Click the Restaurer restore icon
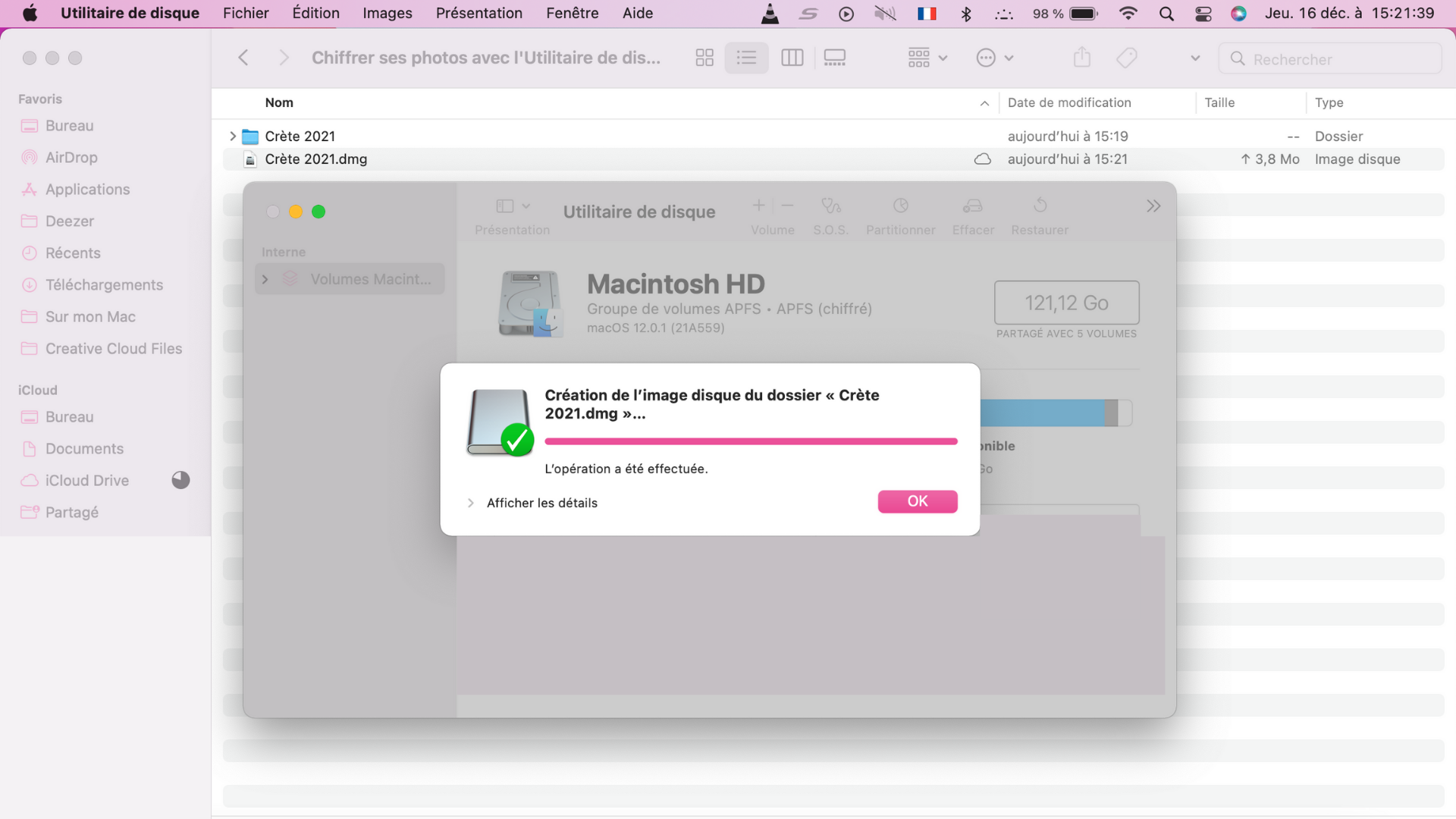The width and height of the screenshot is (1456, 819). 1040,206
